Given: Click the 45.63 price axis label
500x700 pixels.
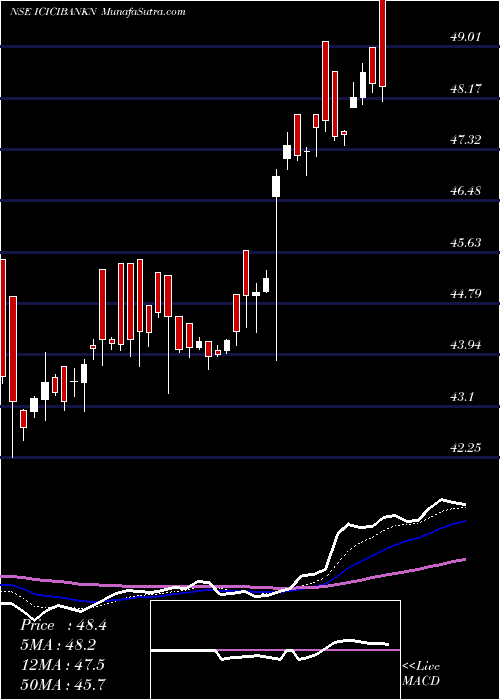Looking at the screenshot, I should tap(465, 243).
